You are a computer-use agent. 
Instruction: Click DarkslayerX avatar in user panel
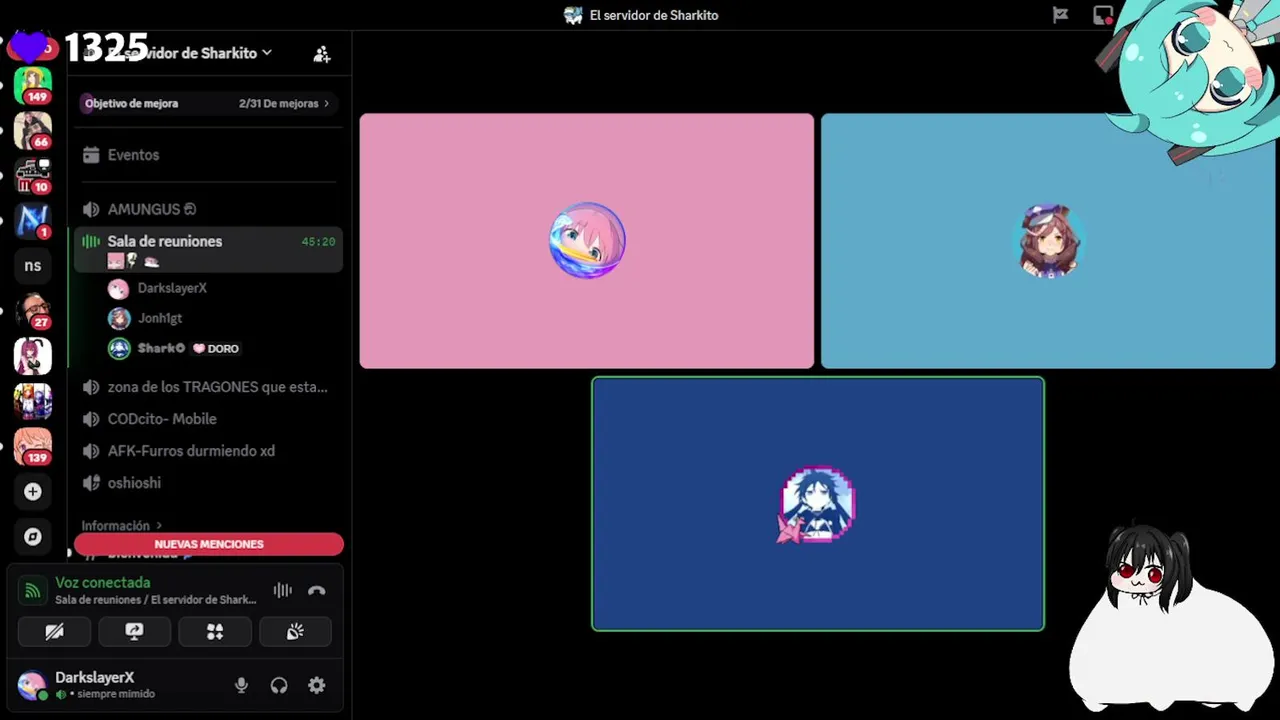32,685
